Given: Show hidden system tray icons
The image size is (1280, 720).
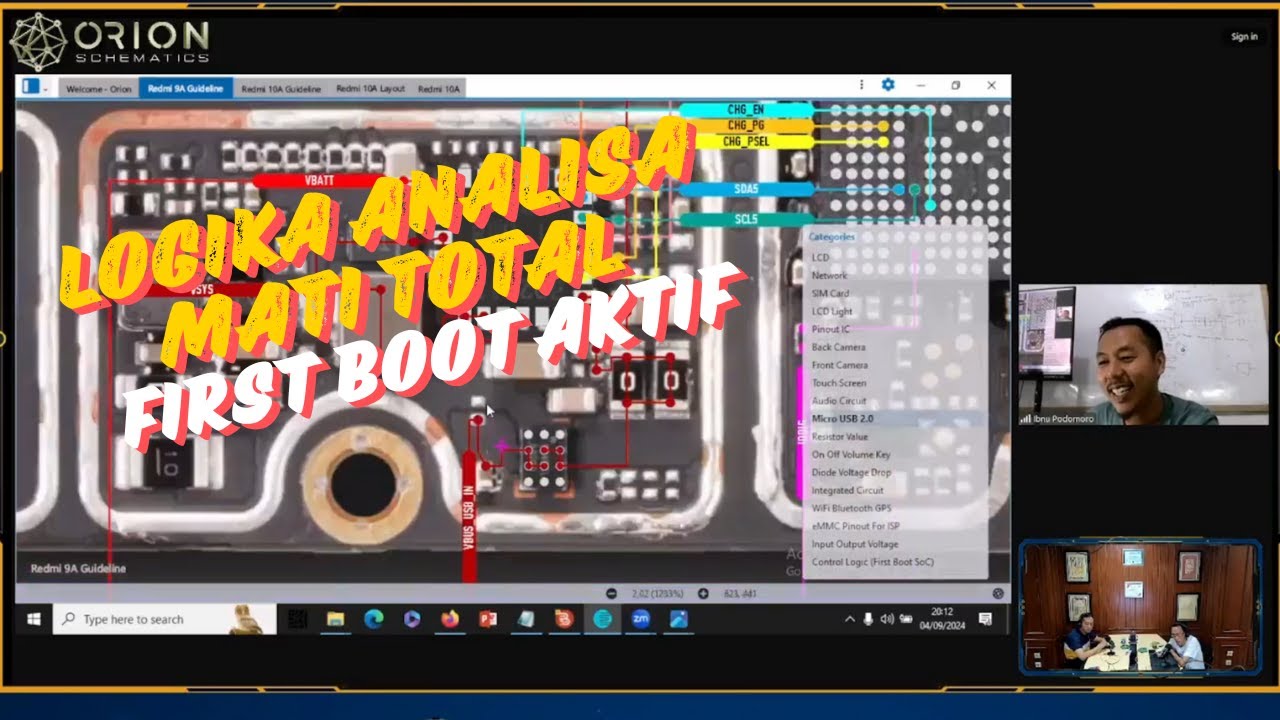Looking at the screenshot, I should 850,620.
